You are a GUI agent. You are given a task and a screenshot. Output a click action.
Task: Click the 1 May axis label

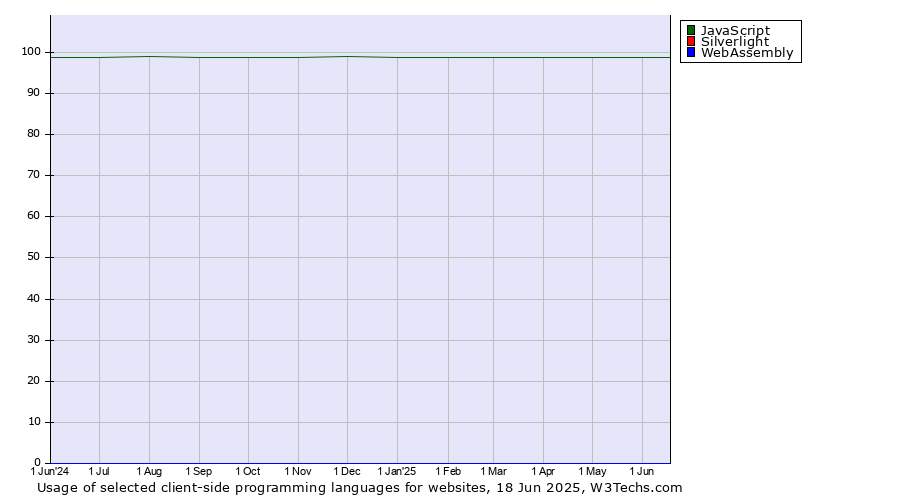pos(592,471)
